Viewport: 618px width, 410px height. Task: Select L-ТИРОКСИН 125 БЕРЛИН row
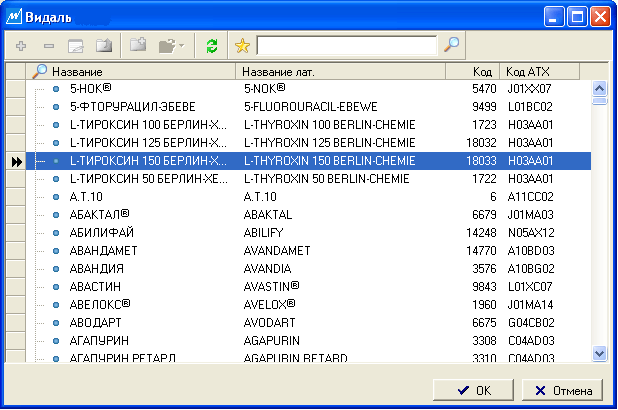[308, 143]
